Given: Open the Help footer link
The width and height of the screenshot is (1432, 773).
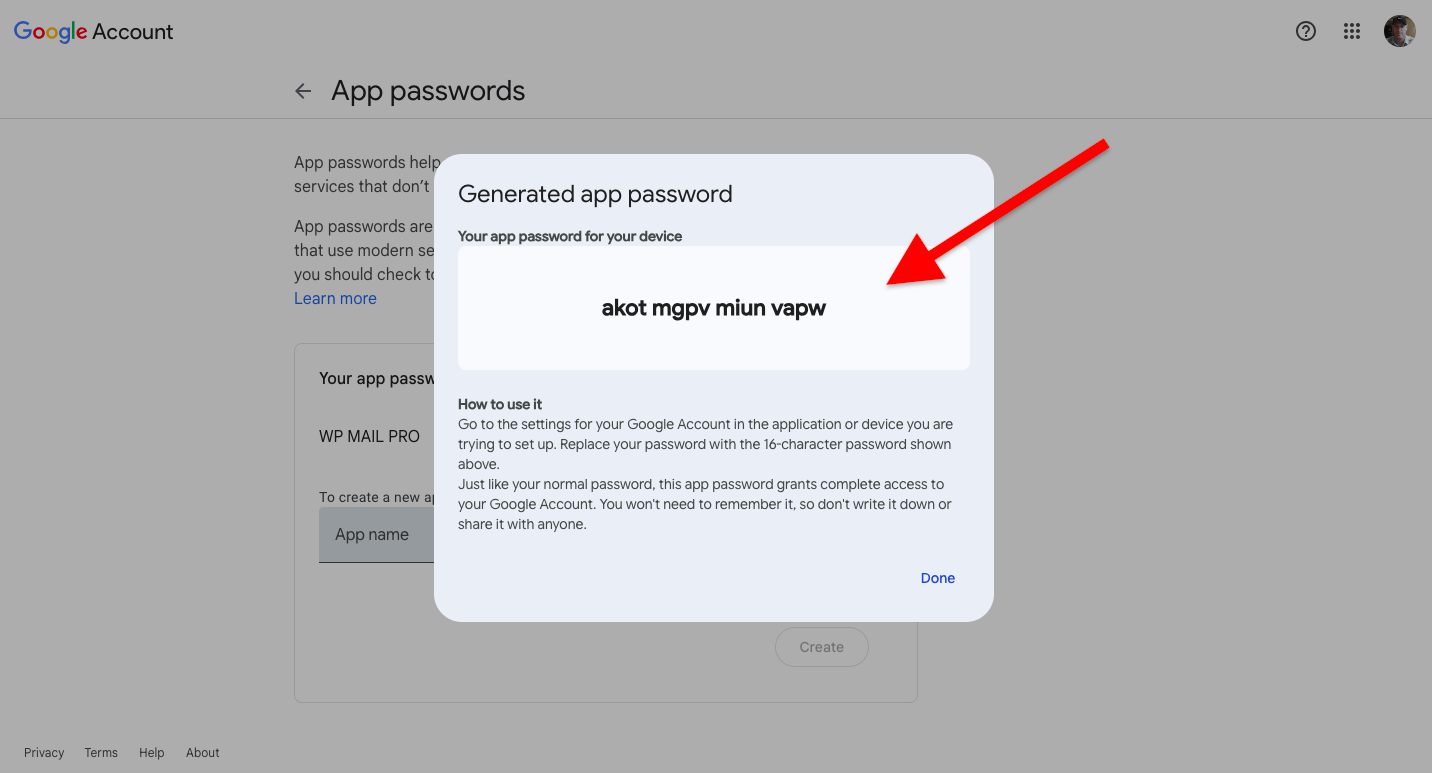Looking at the screenshot, I should coord(152,753).
